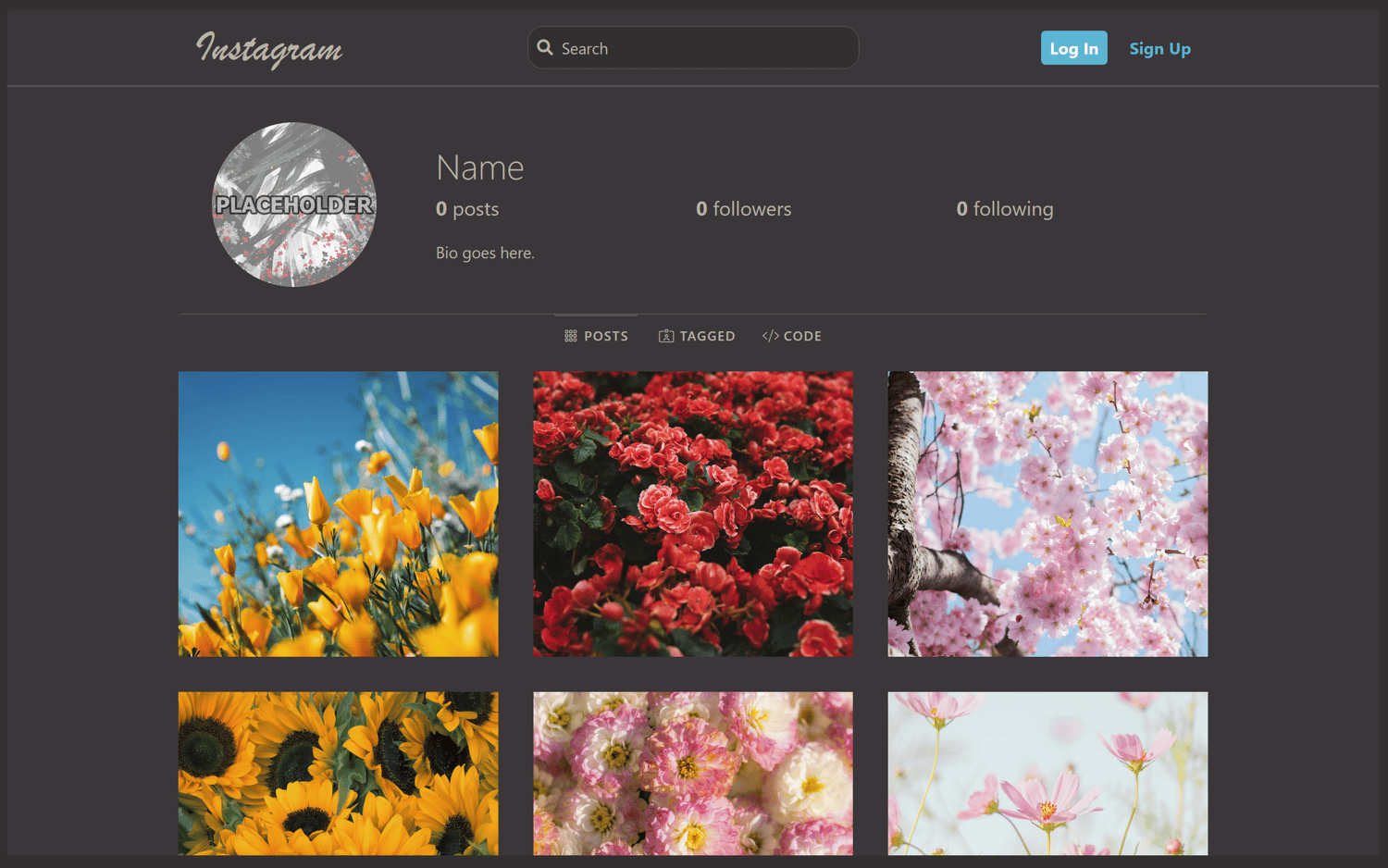The width and height of the screenshot is (1388, 868).
Task: Click the 0 posts count
Action: 467,209
